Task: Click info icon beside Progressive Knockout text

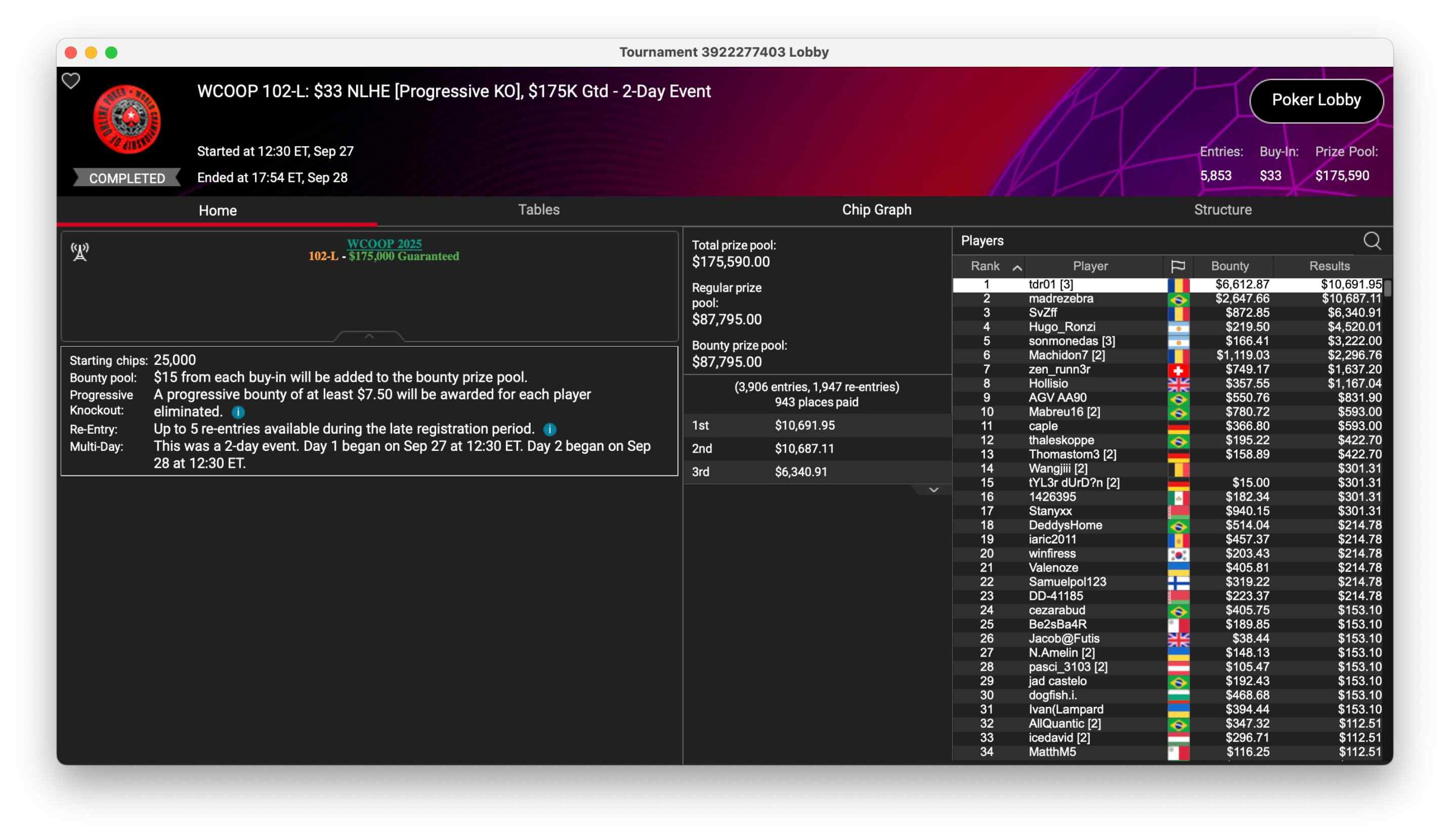Action: (x=238, y=412)
